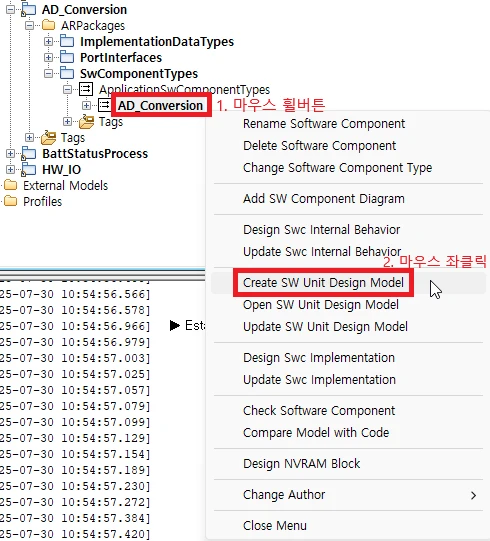Click the Tags folder icon under AD_Conversion package
Viewport: 490px width, 541px height.
[48, 138]
